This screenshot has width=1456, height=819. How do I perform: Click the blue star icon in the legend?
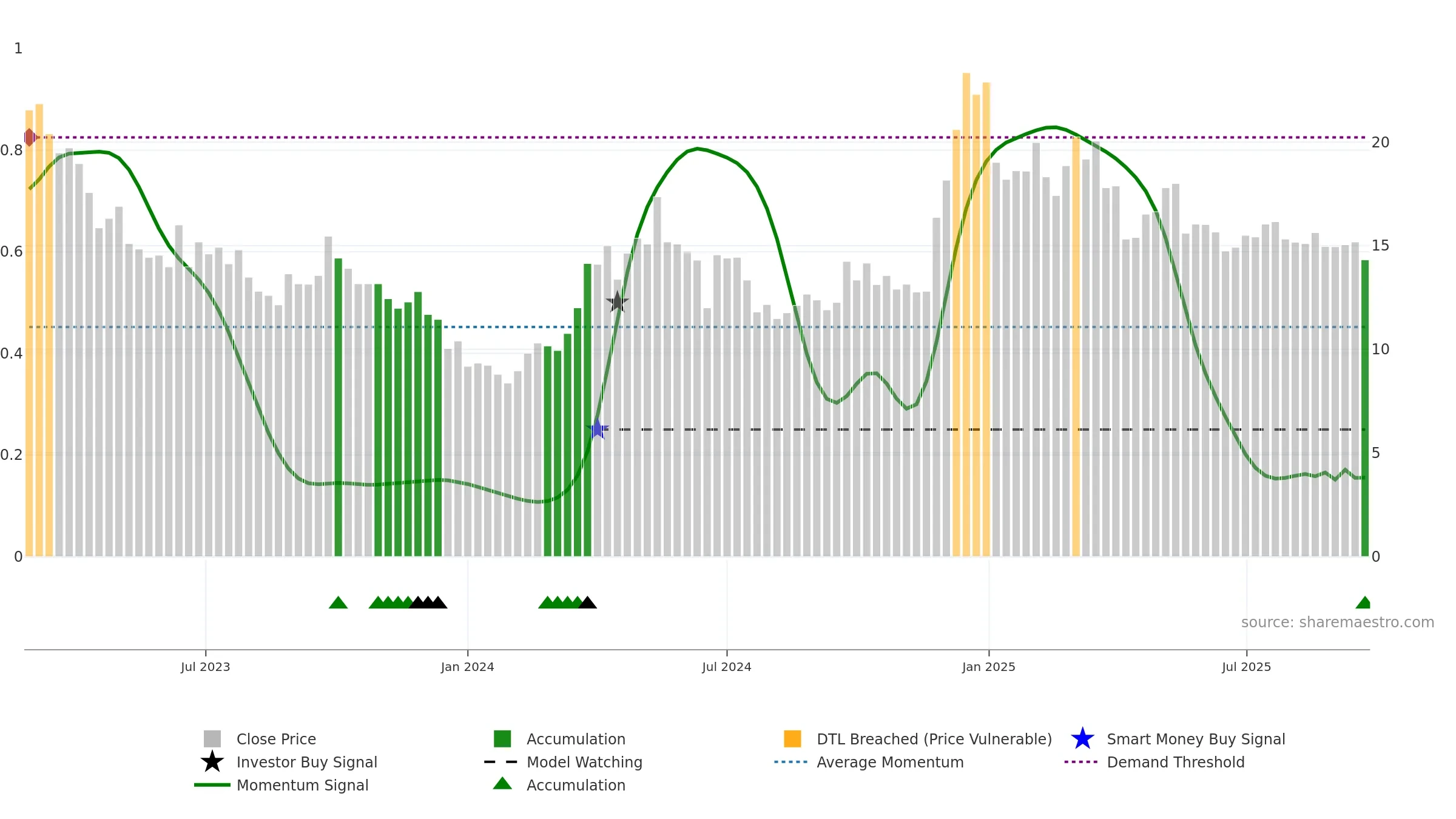(1082, 739)
